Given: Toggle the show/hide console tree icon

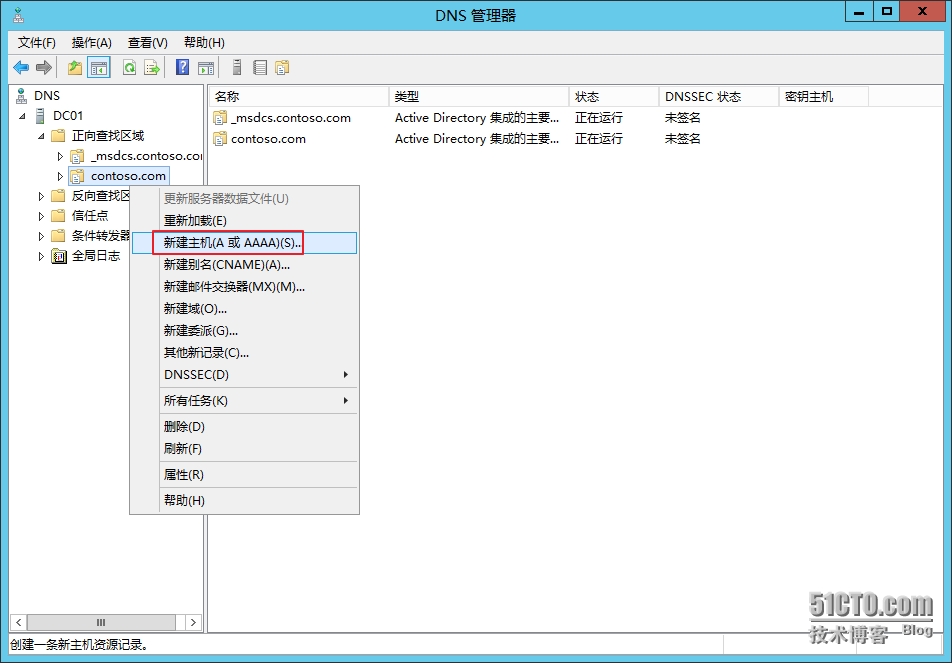Looking at the screenshot, I should [x=98, y=68].
